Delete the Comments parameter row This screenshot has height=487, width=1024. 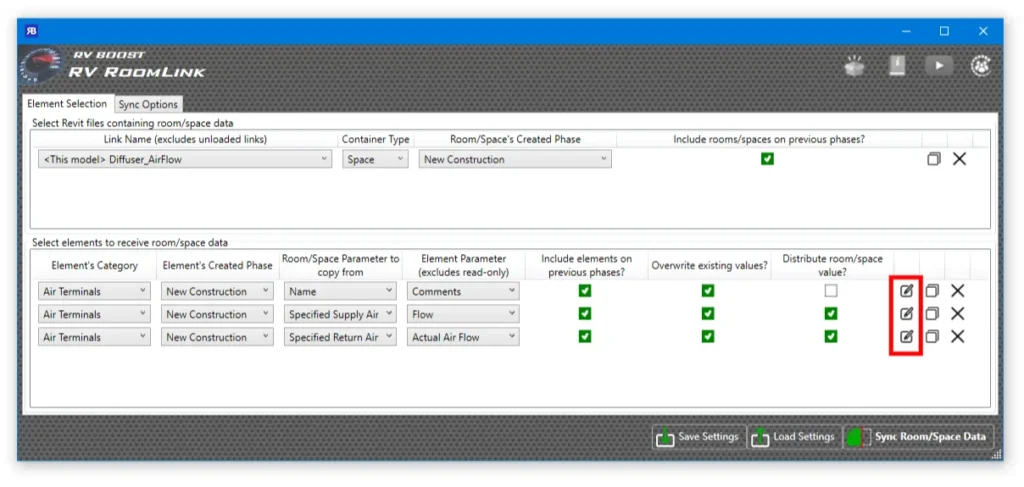point(957,291)
